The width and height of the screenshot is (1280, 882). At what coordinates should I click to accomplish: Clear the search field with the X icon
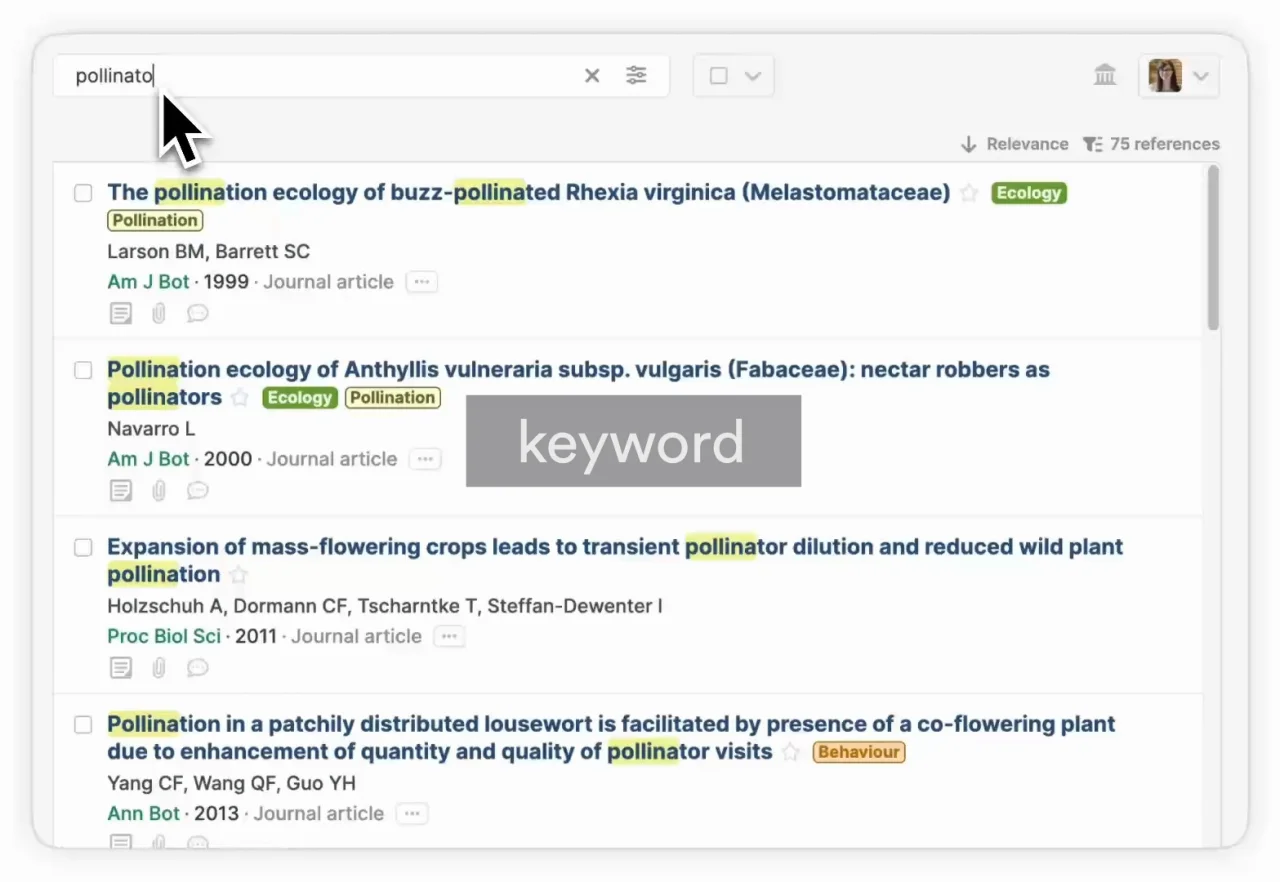[x=592, y=76]
